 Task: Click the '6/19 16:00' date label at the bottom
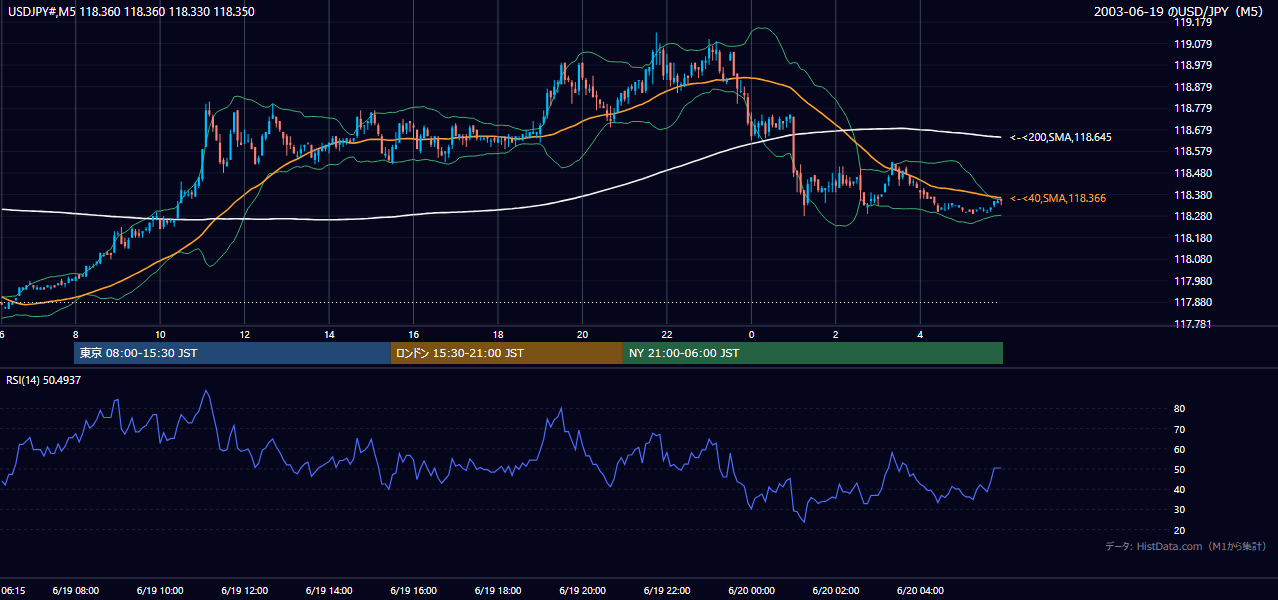point(413,591)
